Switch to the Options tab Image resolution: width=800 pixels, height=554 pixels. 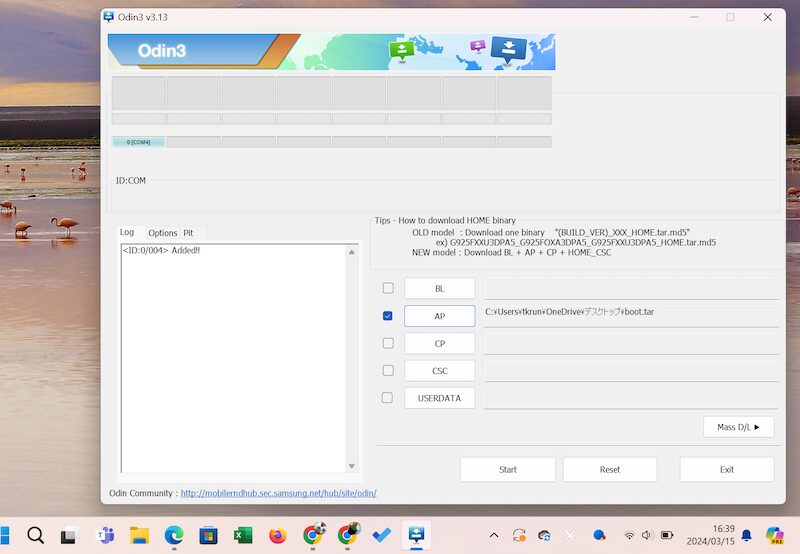tap(162, 233)
